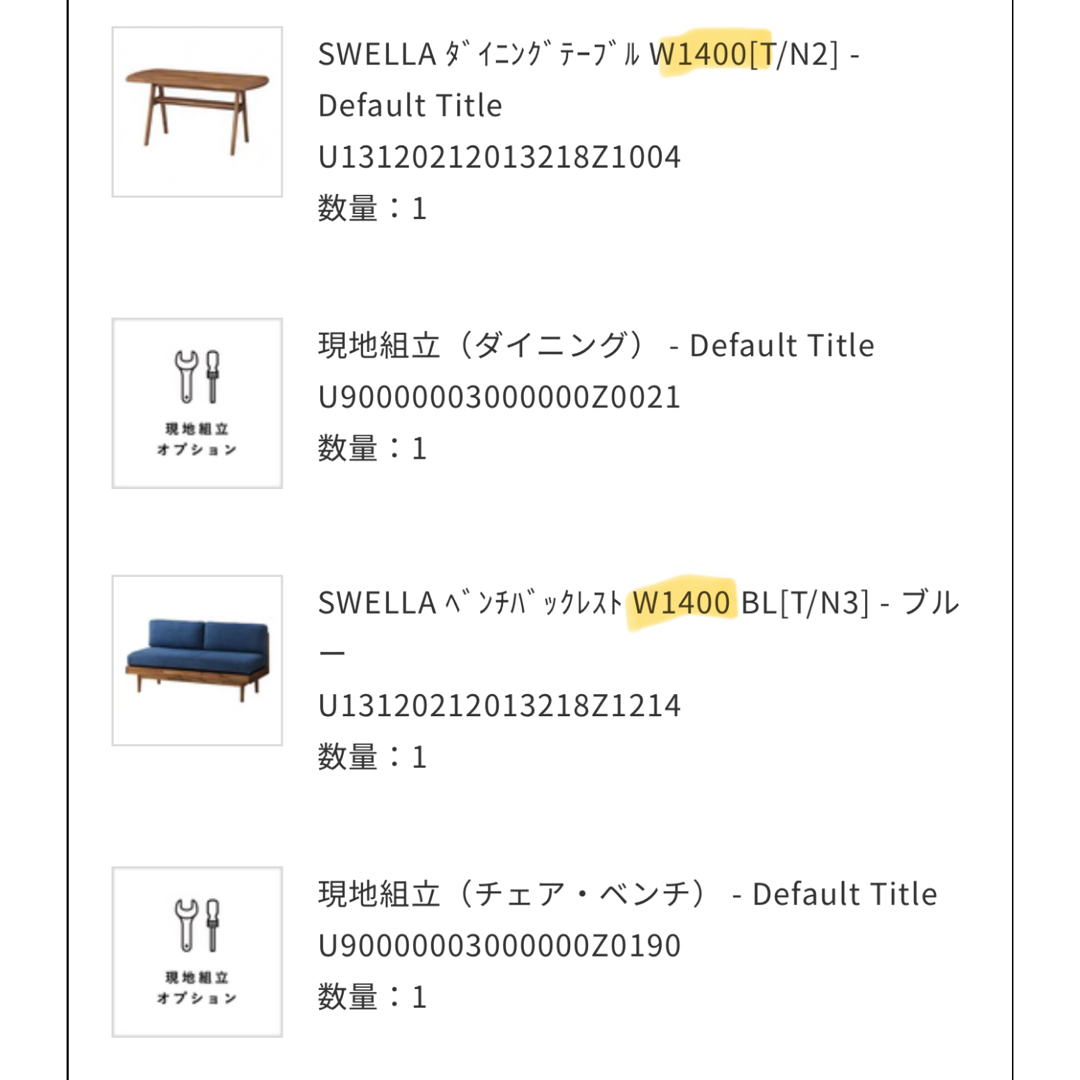Click highlighted W1400 in dining table title
Viewport: 1080px width, 1080px height.
click(x=698, y=54)
